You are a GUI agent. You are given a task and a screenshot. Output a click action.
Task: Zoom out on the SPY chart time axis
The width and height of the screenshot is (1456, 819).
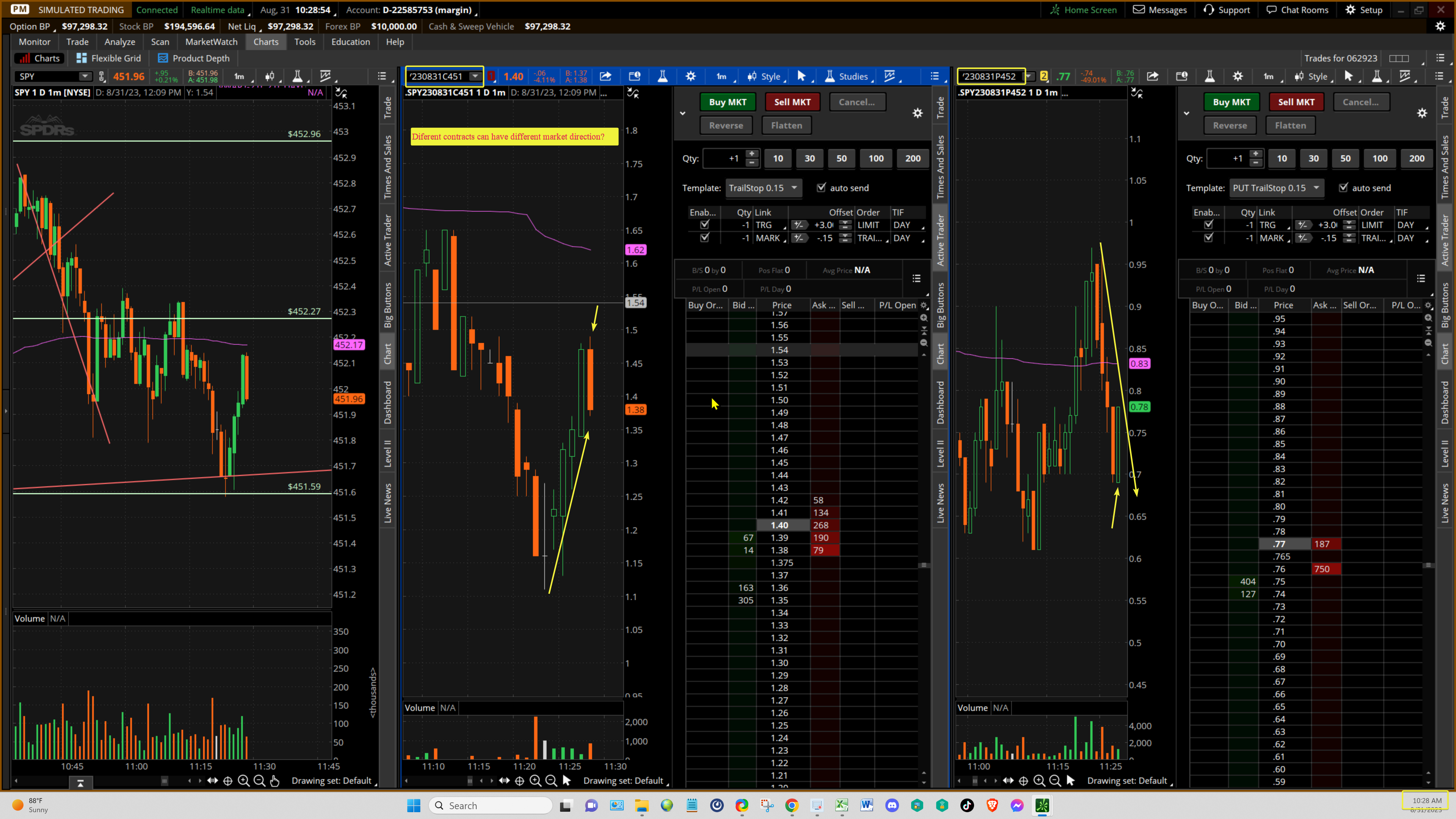[x=259, y=781]
